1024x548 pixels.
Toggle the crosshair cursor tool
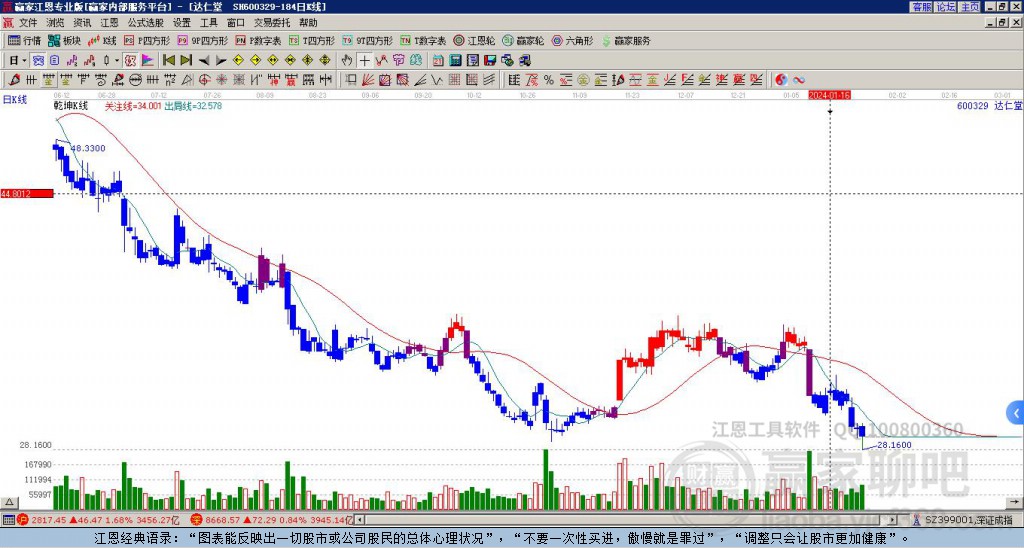tap(364, 61)
